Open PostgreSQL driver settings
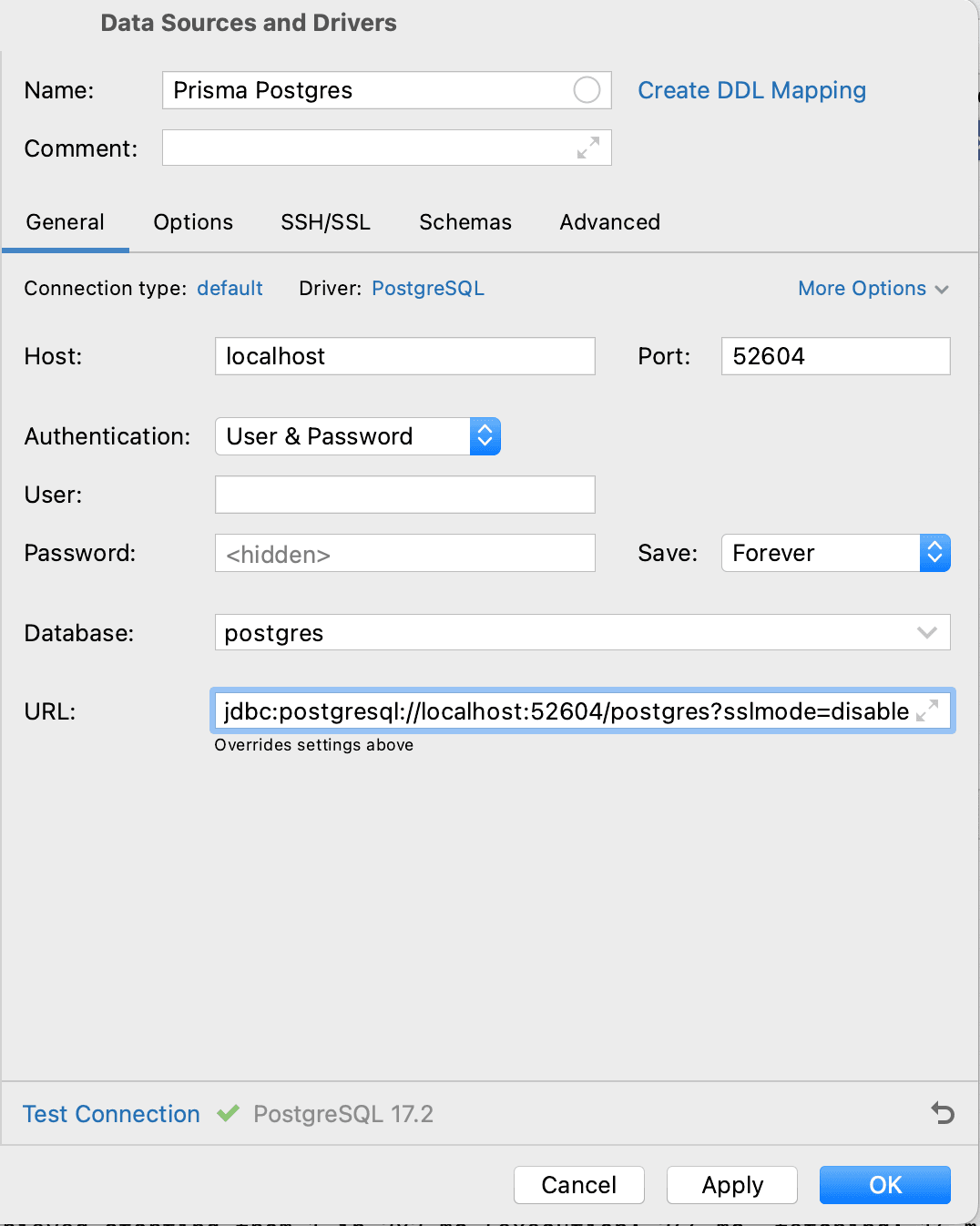This screenshot has width=980, height=1226. click(427, 288)
